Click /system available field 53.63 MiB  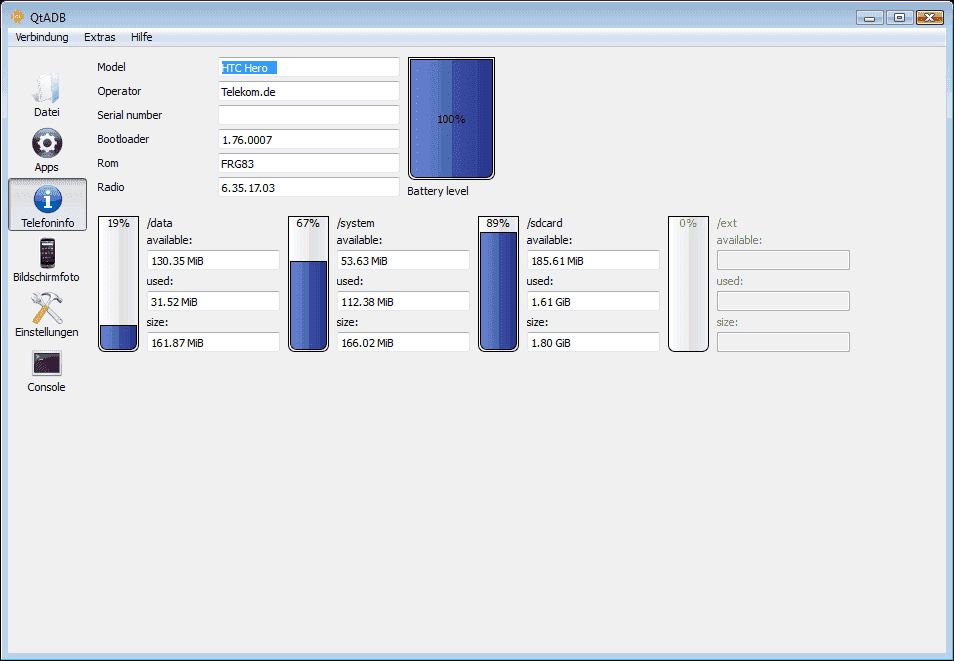403,261
